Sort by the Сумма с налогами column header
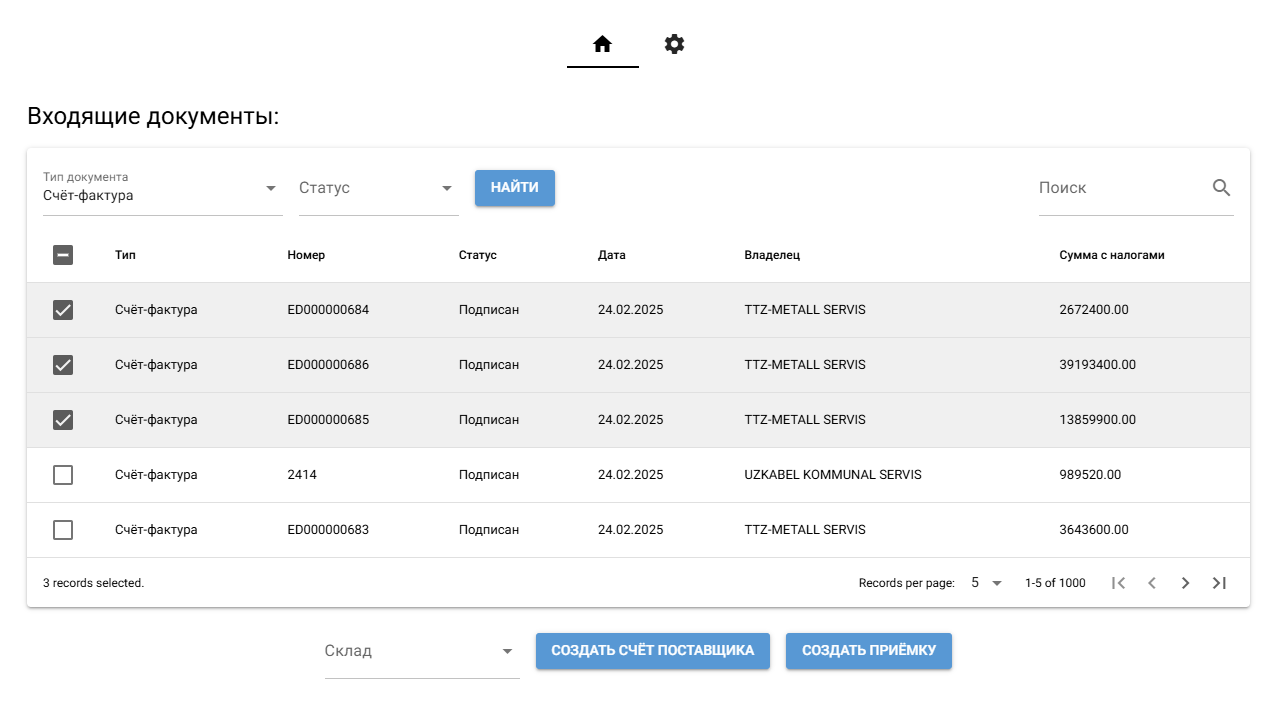 click(1111, 255)
